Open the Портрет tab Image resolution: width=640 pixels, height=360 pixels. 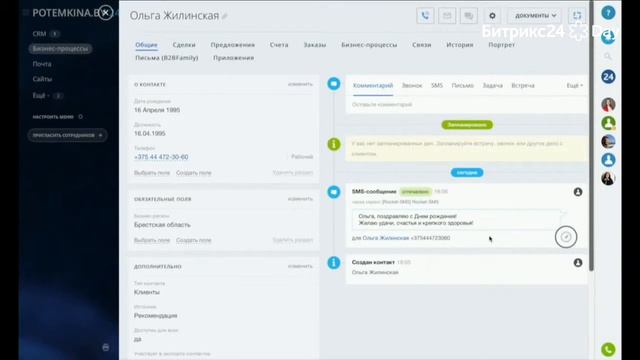(501, 45)
